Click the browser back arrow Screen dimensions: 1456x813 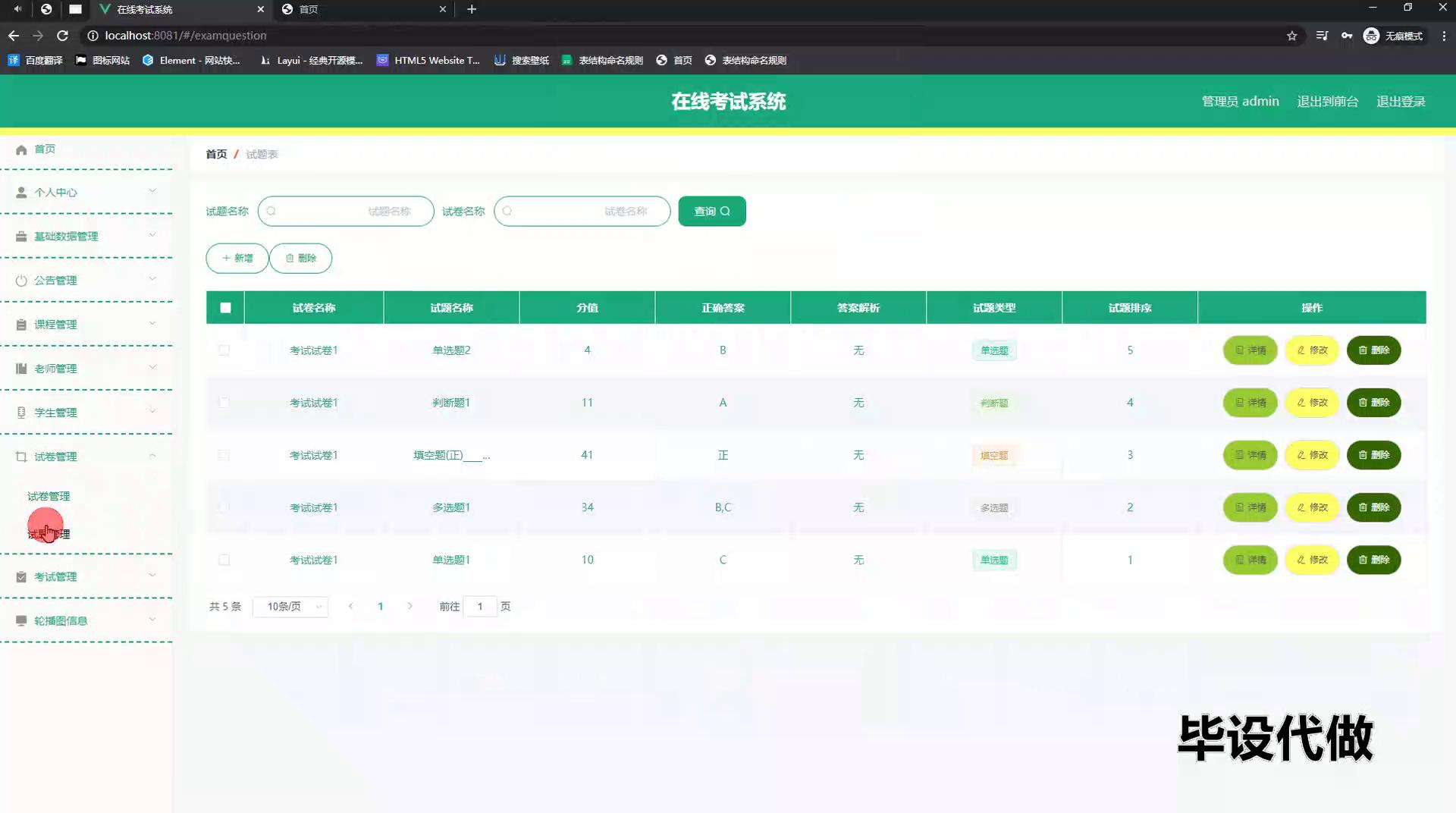coord(14,36)
